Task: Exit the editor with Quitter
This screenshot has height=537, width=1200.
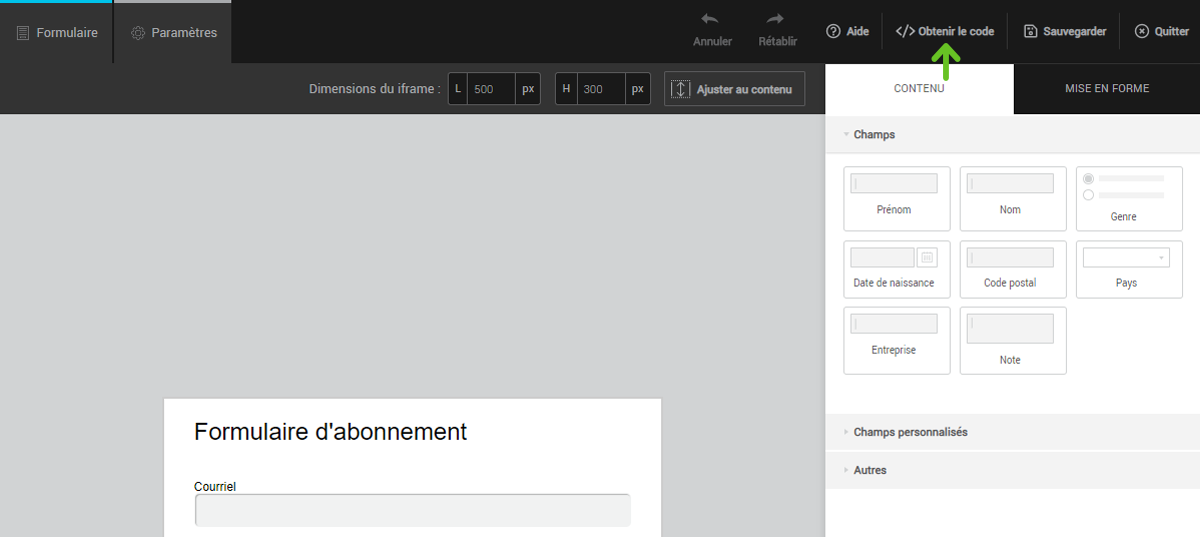Action: [1161, 31]
